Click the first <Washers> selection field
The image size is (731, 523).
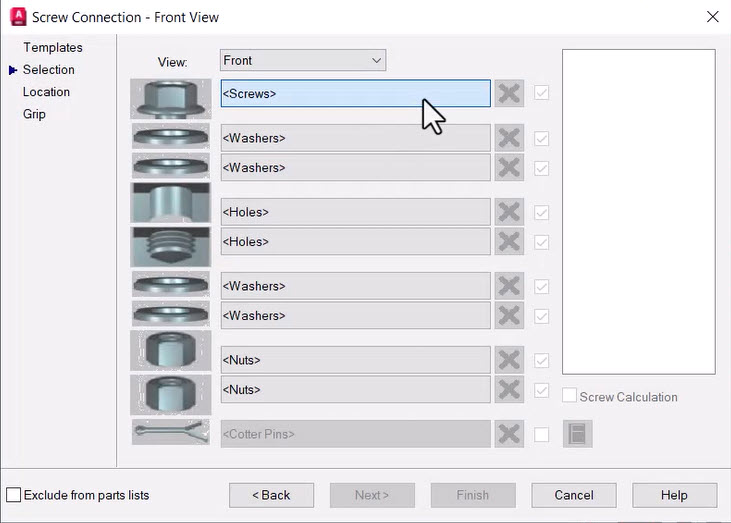pos(355,138)
